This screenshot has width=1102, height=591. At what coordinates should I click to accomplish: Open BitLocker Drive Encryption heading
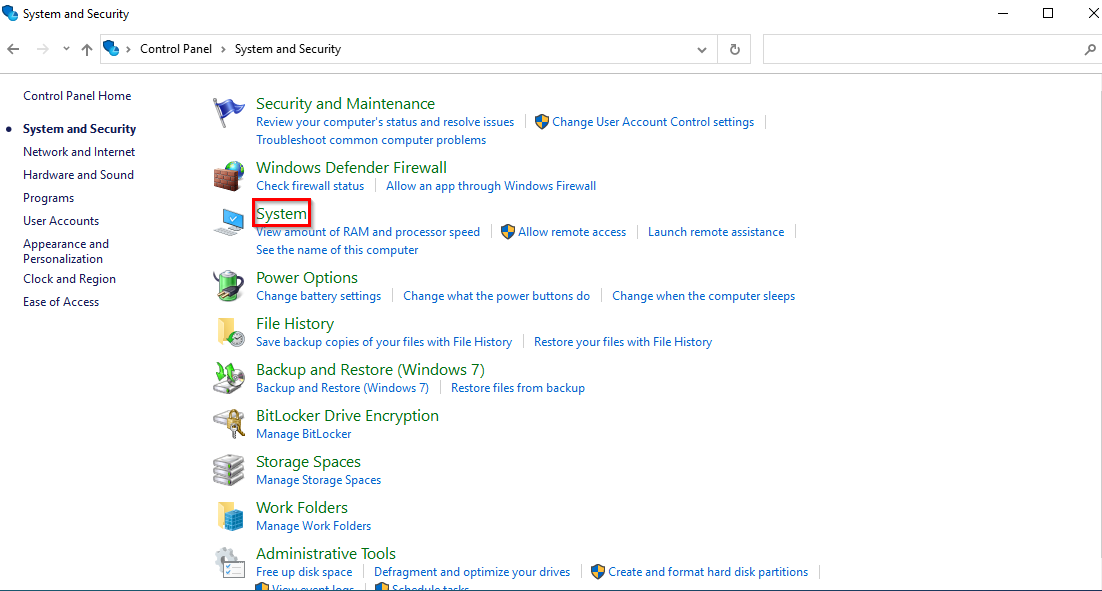(x=347, y=415)
